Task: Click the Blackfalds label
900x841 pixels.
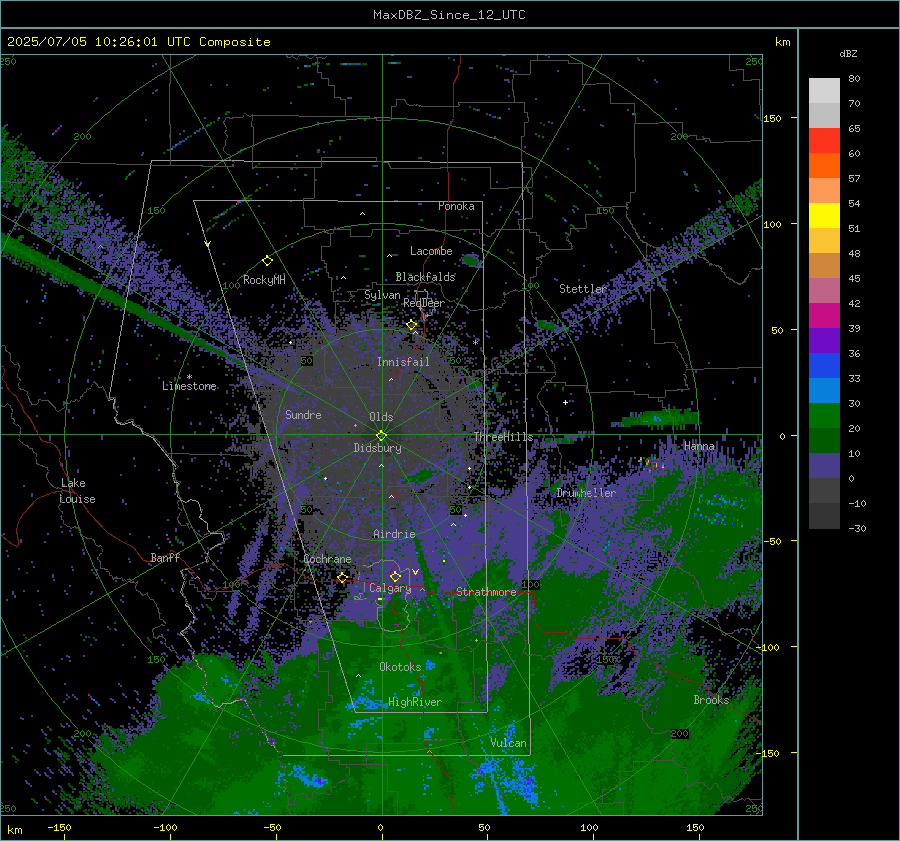Action: pos(425,277)
